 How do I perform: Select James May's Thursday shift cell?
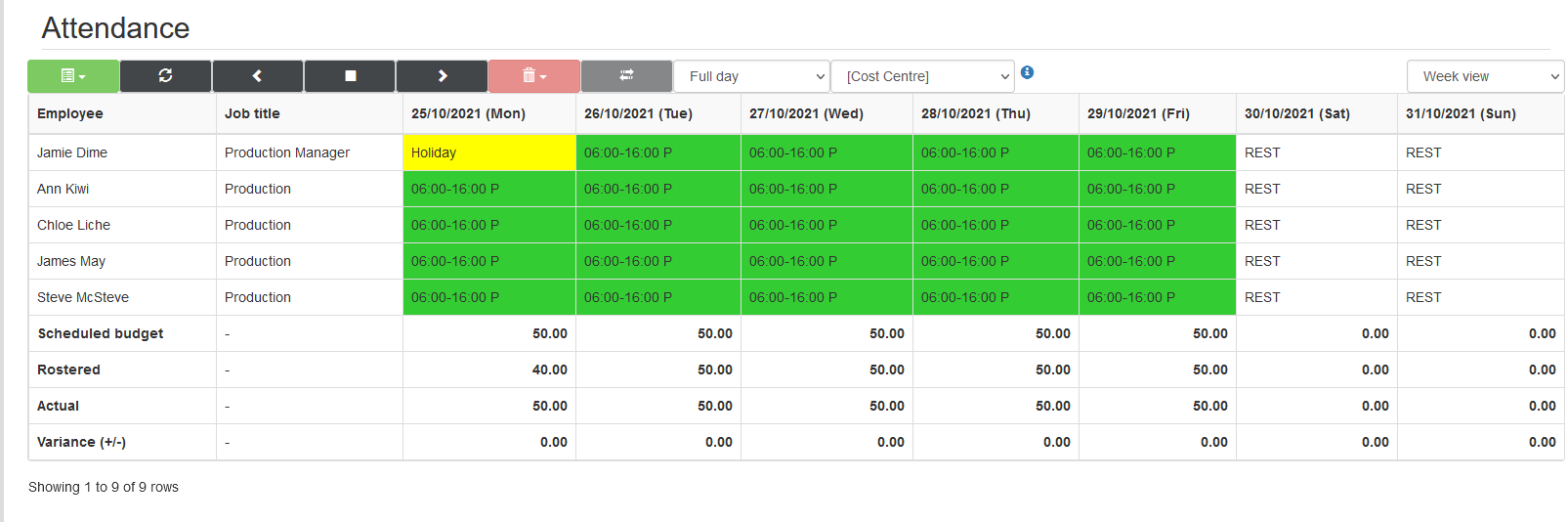(x=996, y=261)
